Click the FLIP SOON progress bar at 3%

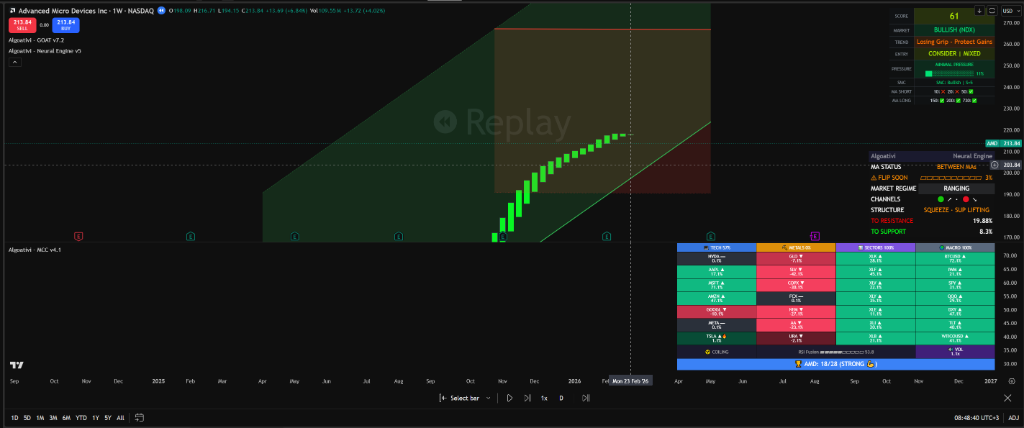point(952,178)
